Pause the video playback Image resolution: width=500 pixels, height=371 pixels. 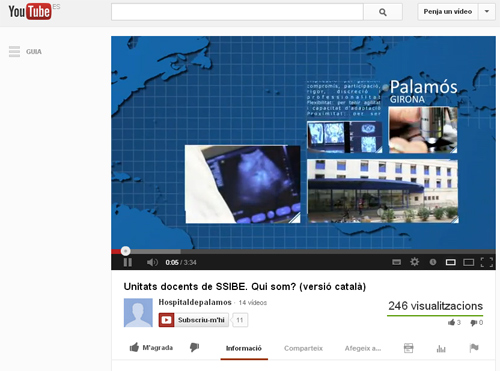click(x=128, y=262)
